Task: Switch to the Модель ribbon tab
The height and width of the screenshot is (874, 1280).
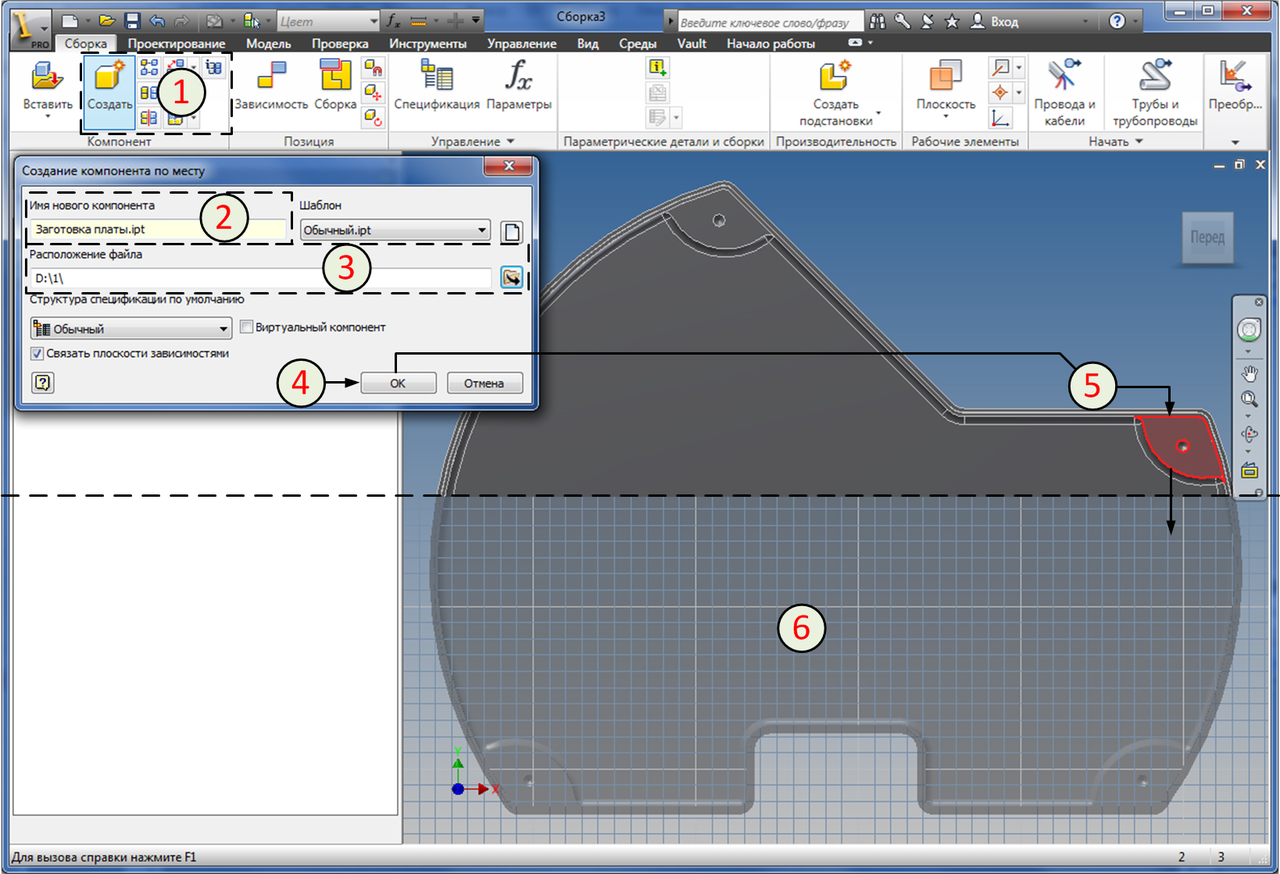Action: pos(268,44)
